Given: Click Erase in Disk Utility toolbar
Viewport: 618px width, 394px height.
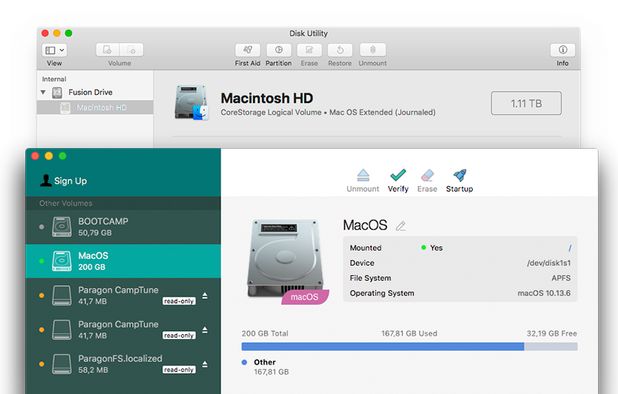Looking at the screenshot, I should coord(309,50).
